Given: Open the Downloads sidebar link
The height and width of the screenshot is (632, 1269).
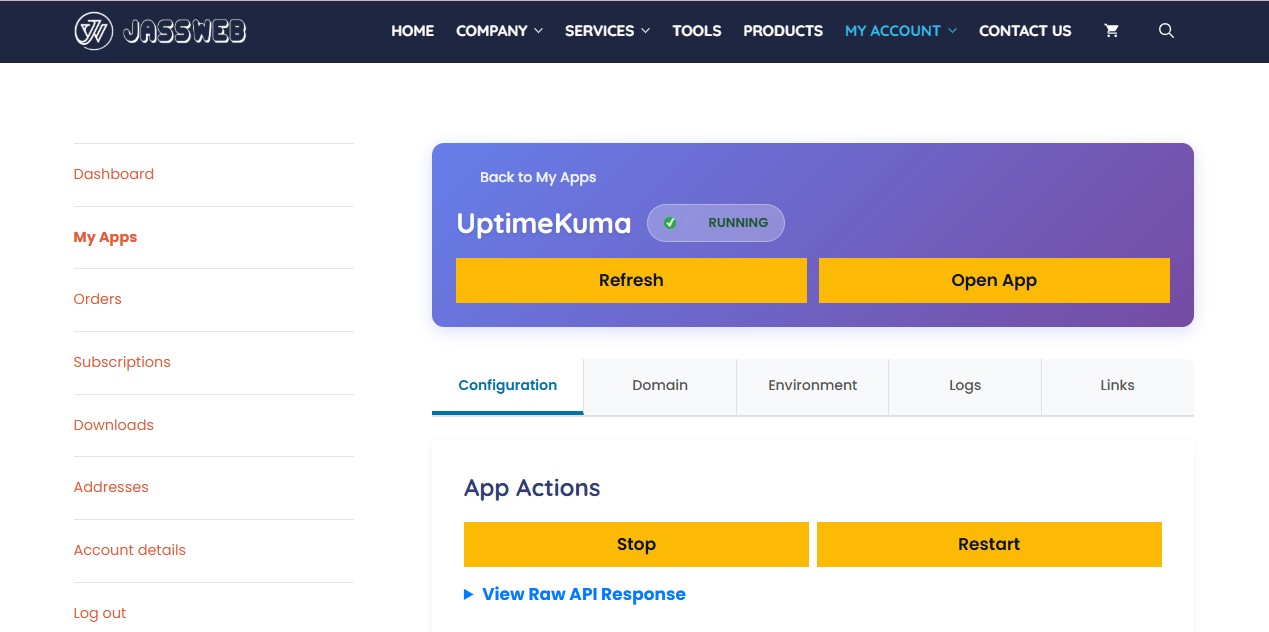Looking at the screenshot, I should (114, 425).
